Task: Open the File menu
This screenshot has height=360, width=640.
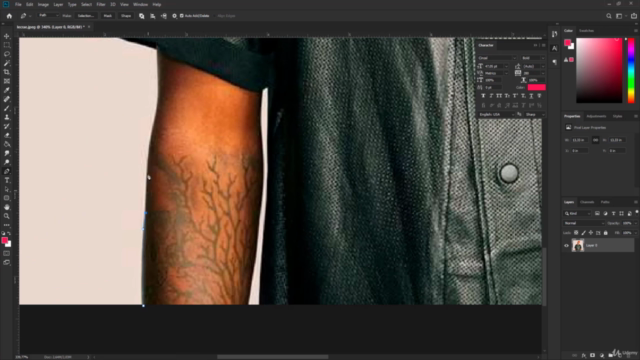Action: tap(18, 4)
